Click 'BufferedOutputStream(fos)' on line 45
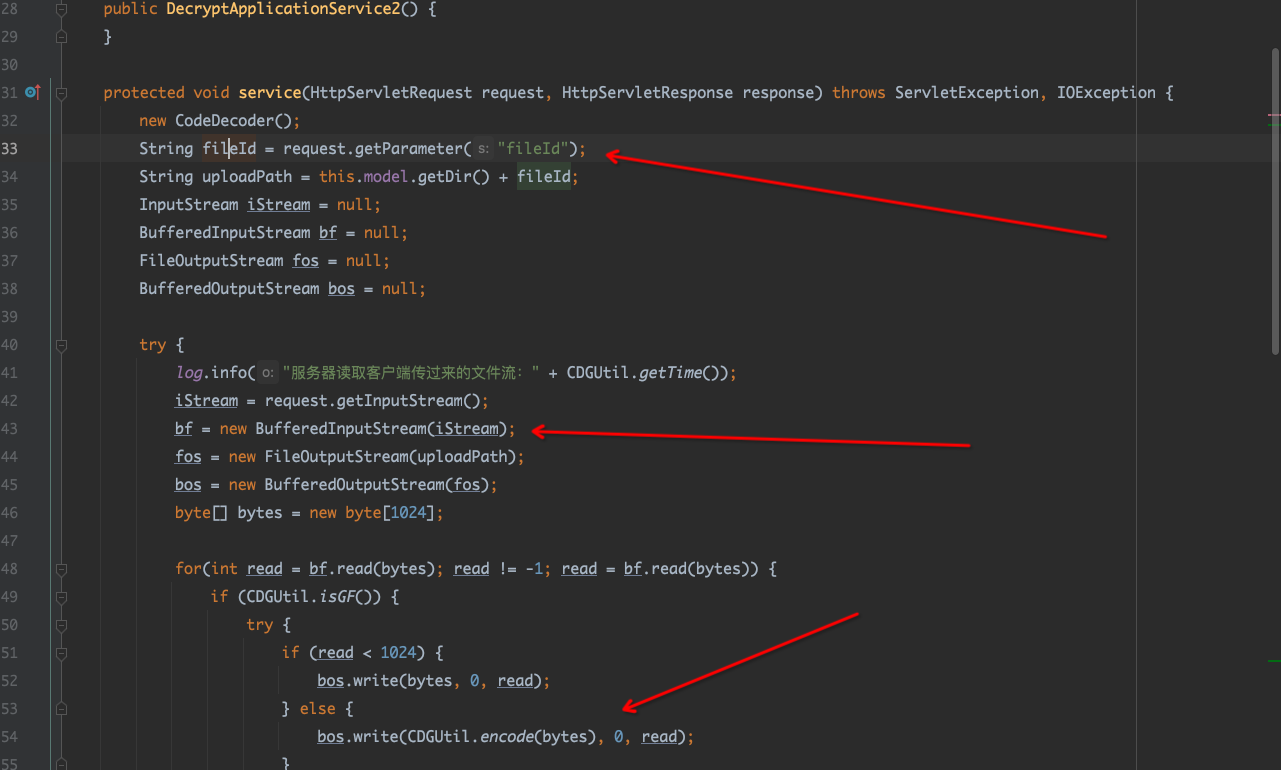Image resolution: width=1281 pixels, height=770 pixels. click(x=377, y=485)
